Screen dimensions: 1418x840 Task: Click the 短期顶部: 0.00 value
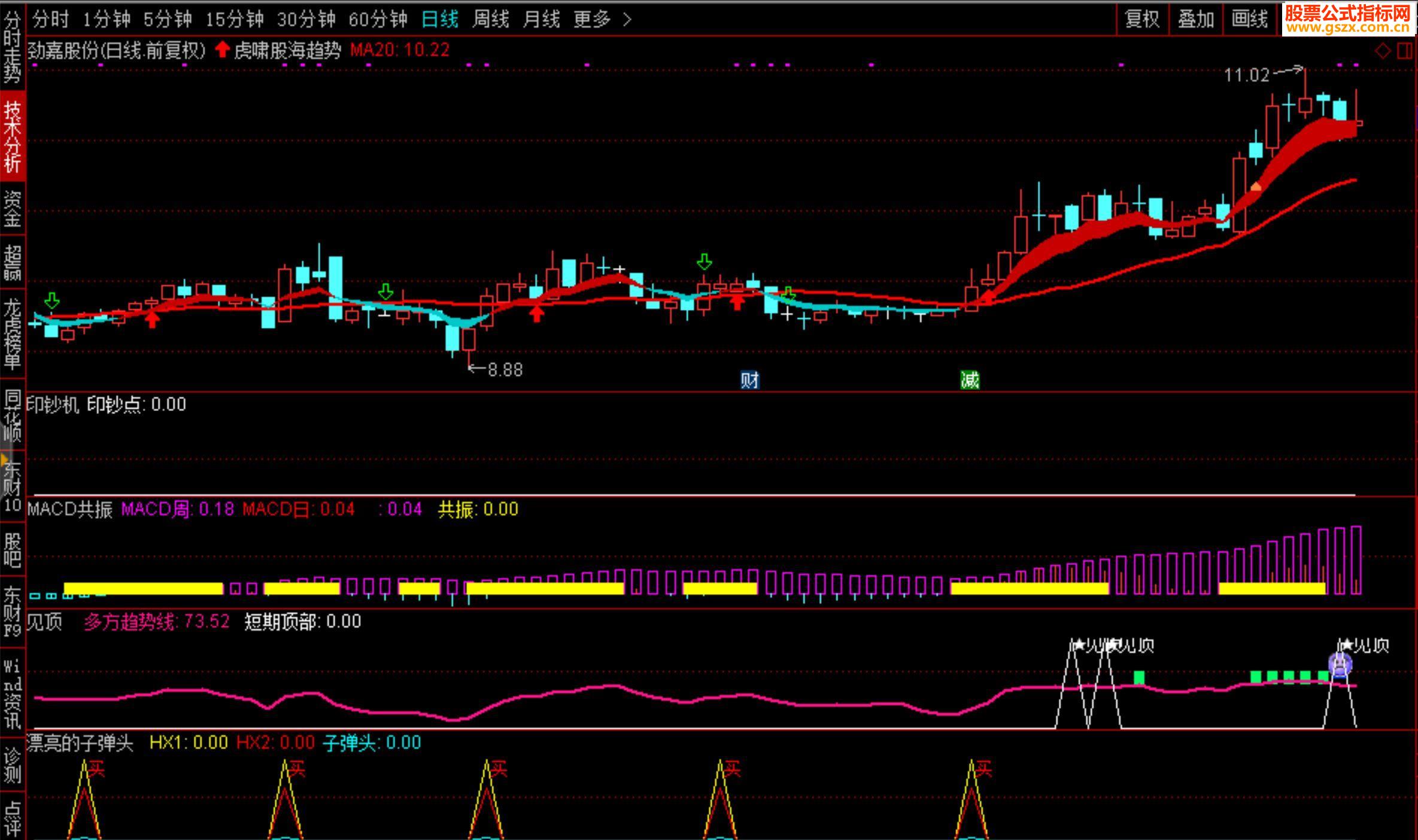pos(303,622)
